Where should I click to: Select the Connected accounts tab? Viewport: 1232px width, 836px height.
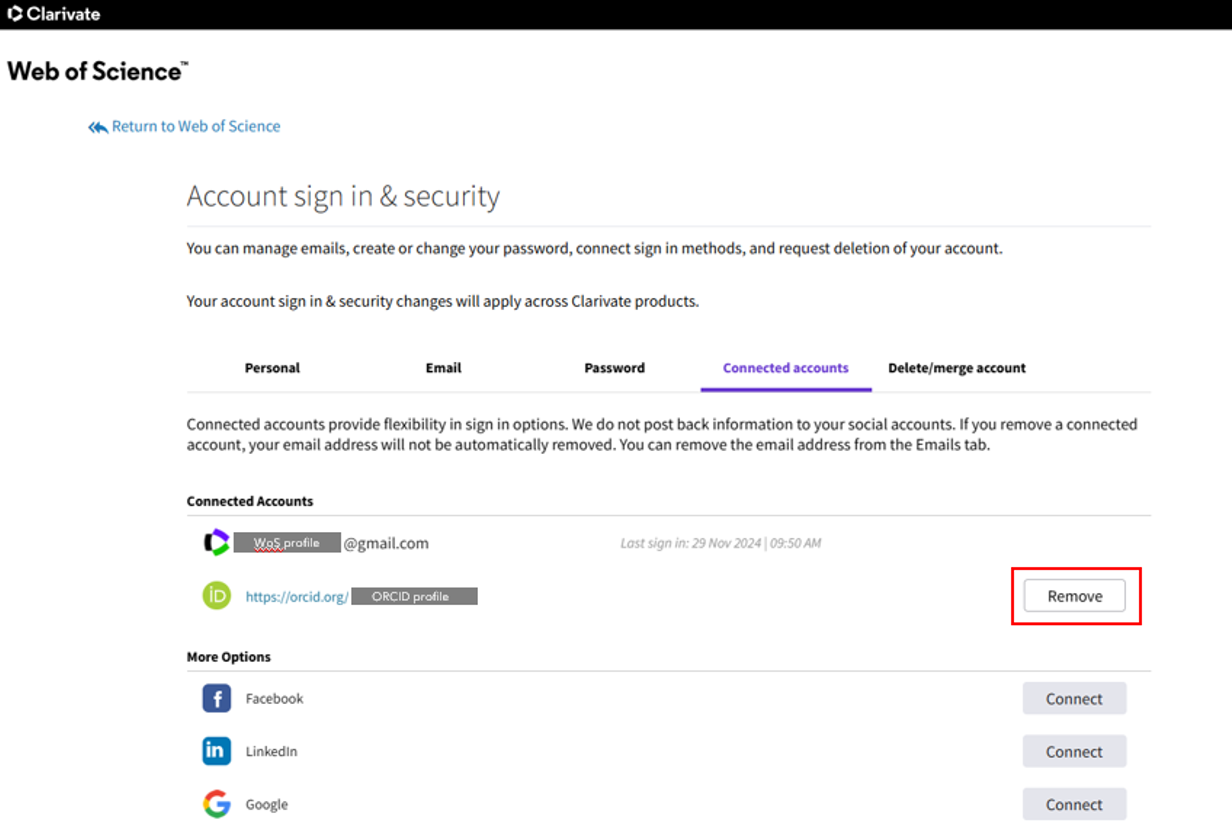(785, 368)
